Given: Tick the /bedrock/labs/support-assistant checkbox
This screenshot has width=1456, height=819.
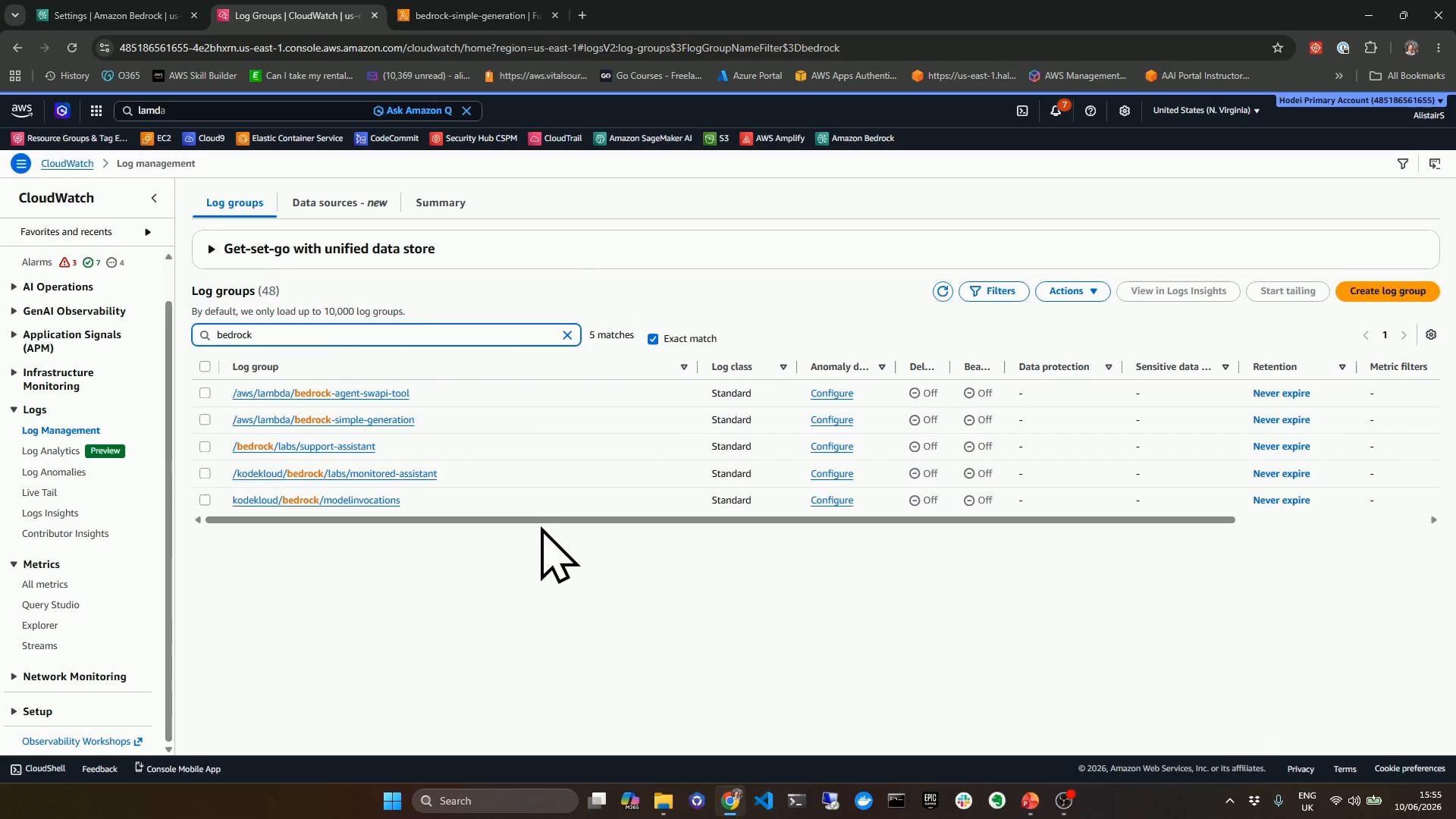Looking at the screenshot, I should point(205,447).
